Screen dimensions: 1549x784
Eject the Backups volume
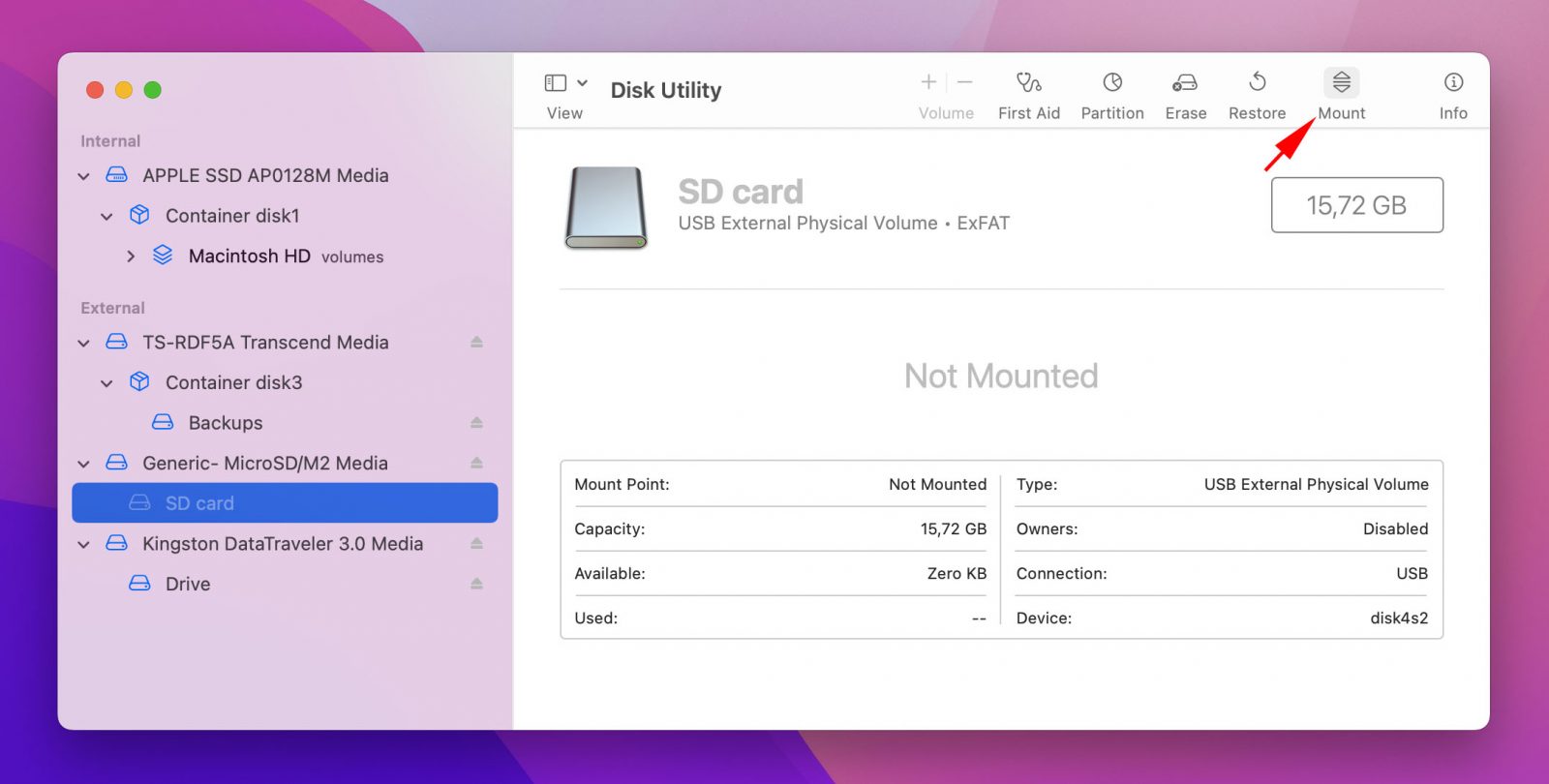point(476,422)
